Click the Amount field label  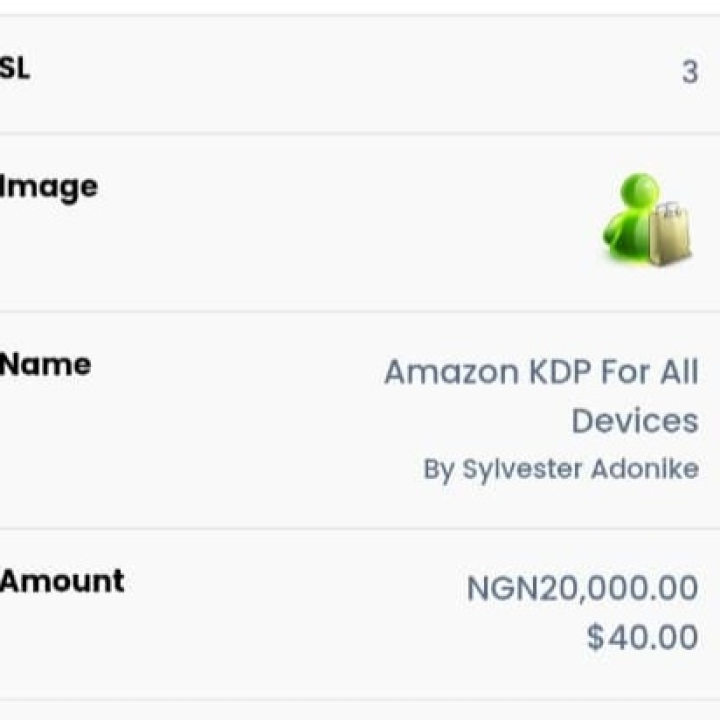click(62, 581)
